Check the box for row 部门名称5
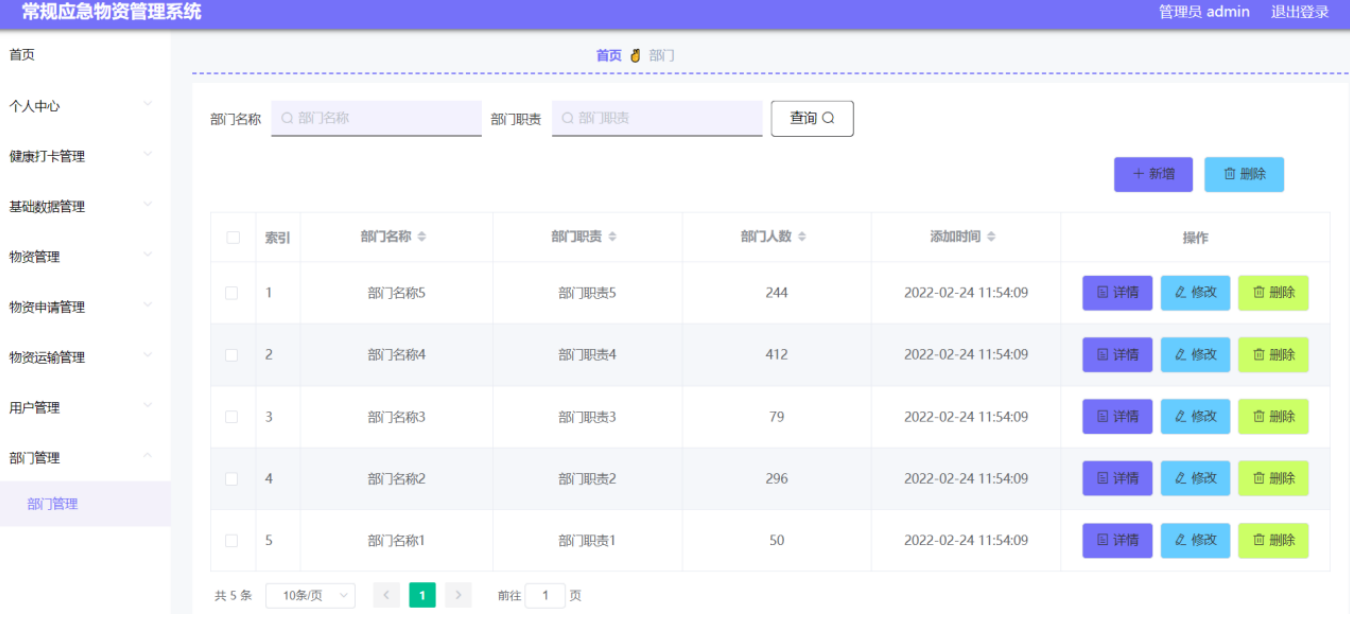The height and width of the screenshot is (619, 1350). [x=232, y=293]
